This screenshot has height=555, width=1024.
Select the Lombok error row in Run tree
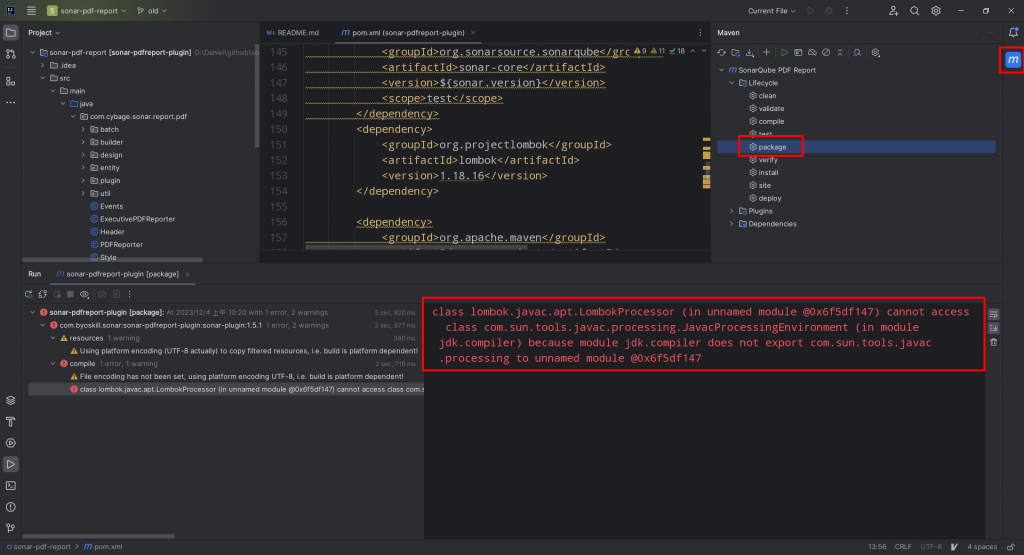pyautogui.click(x=226, y=389)
